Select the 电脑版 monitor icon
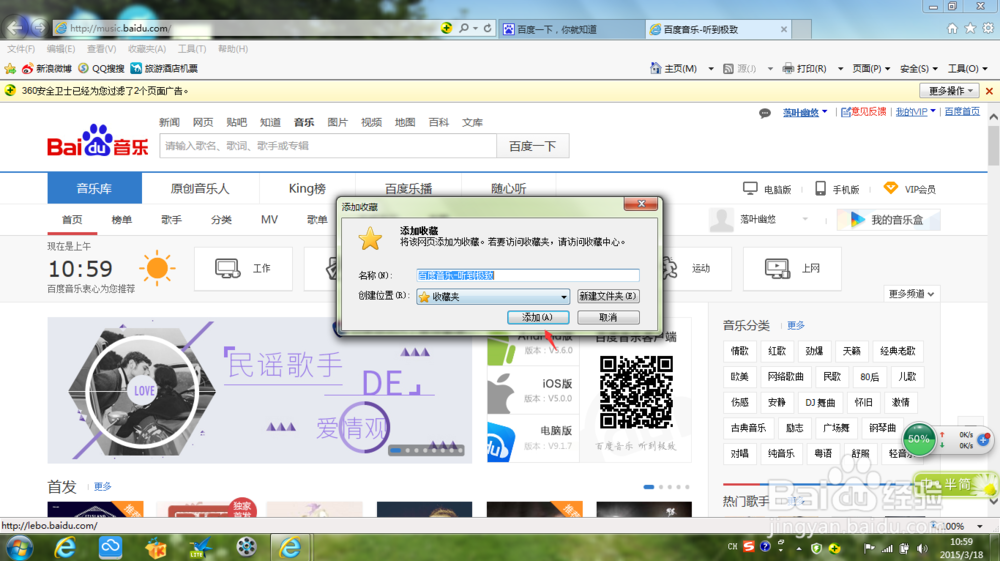The width and height of the screenshot is (1000, 561). point(750,189)
